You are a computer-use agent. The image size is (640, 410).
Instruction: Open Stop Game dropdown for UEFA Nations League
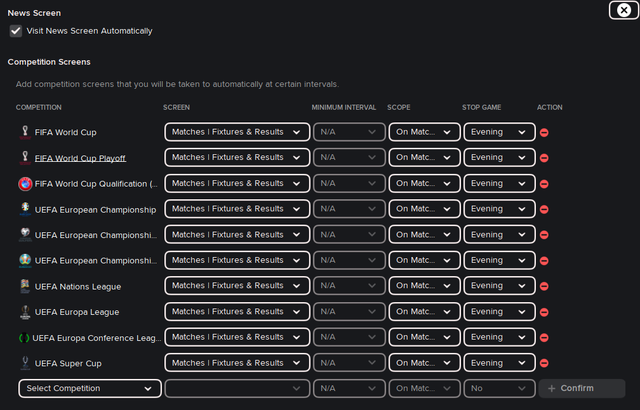pyautogui.click(x=499, y=286)
